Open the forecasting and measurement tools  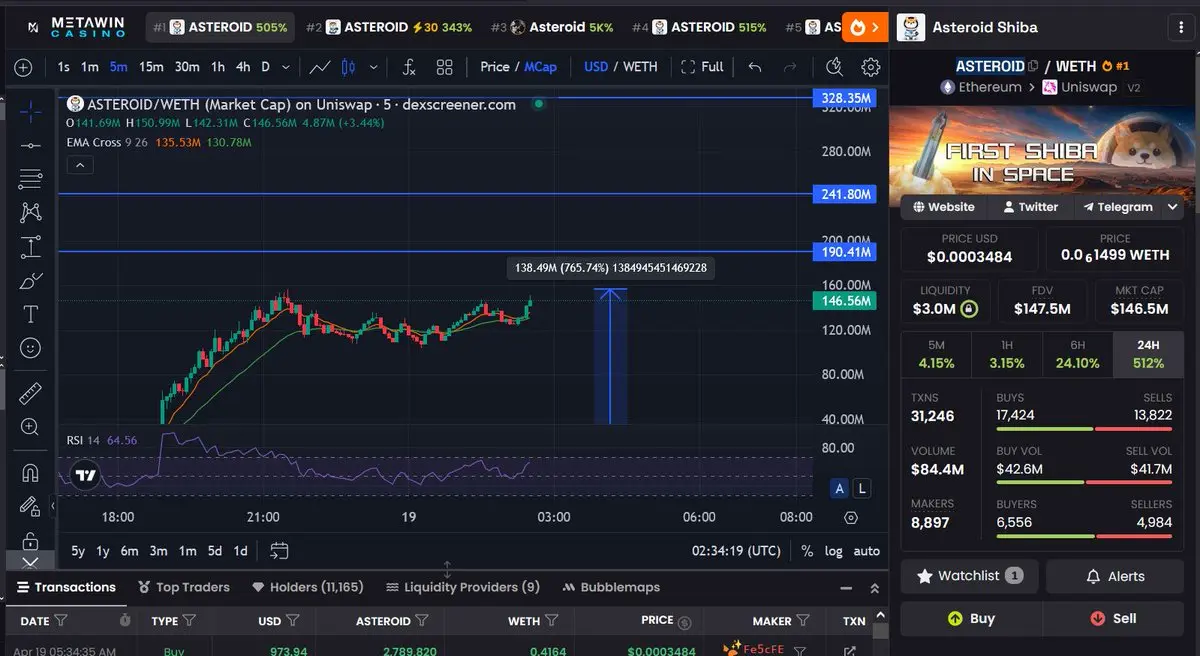(x=31, y=246)
